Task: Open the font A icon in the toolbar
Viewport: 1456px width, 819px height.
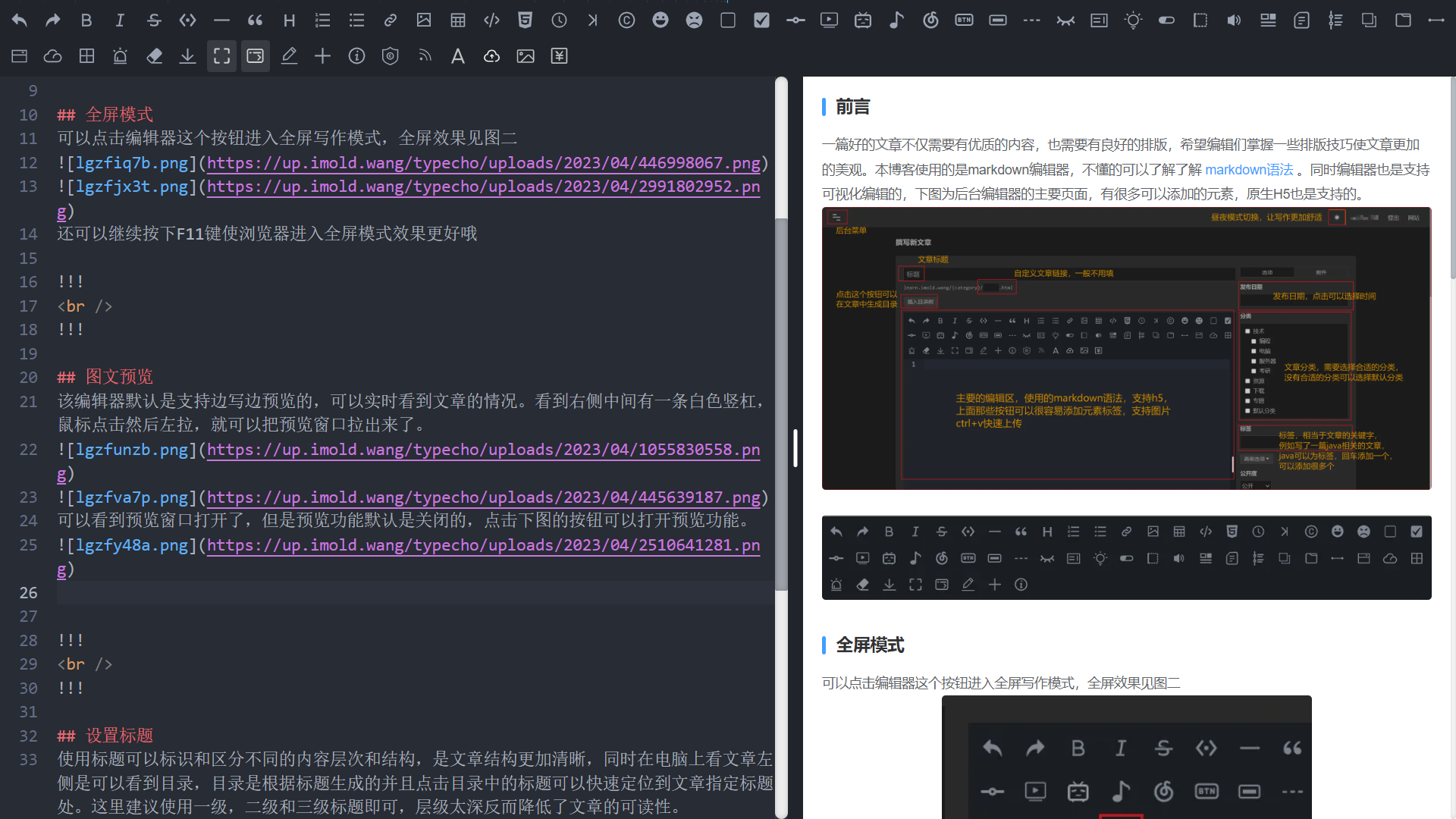Action: 457,55
